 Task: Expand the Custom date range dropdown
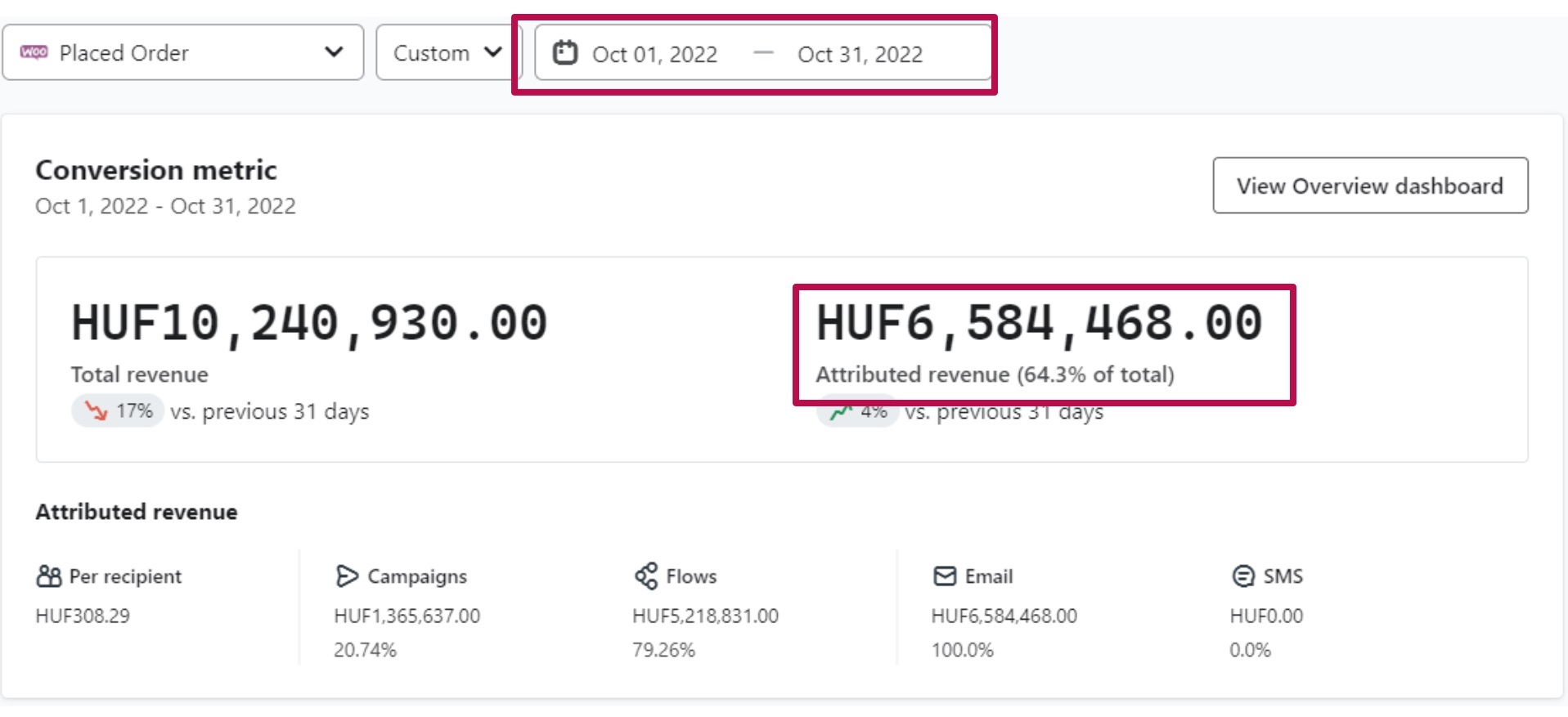(447, 52)
